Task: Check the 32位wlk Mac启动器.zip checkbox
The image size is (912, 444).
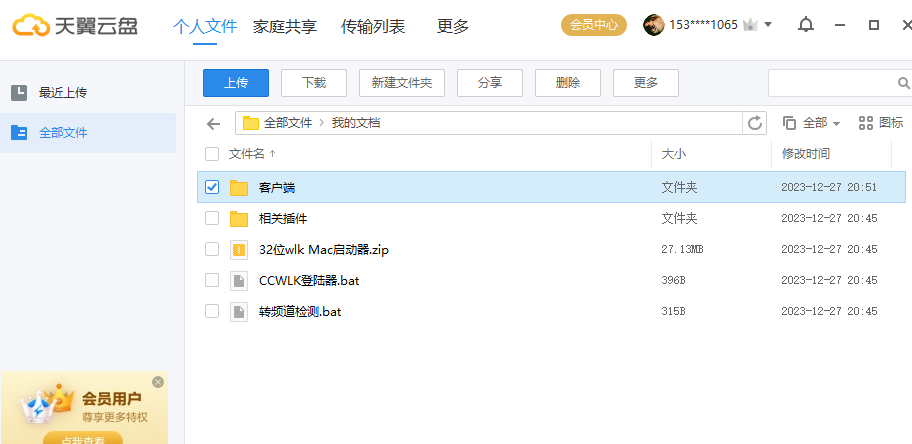Action: [x=212, y=249]
